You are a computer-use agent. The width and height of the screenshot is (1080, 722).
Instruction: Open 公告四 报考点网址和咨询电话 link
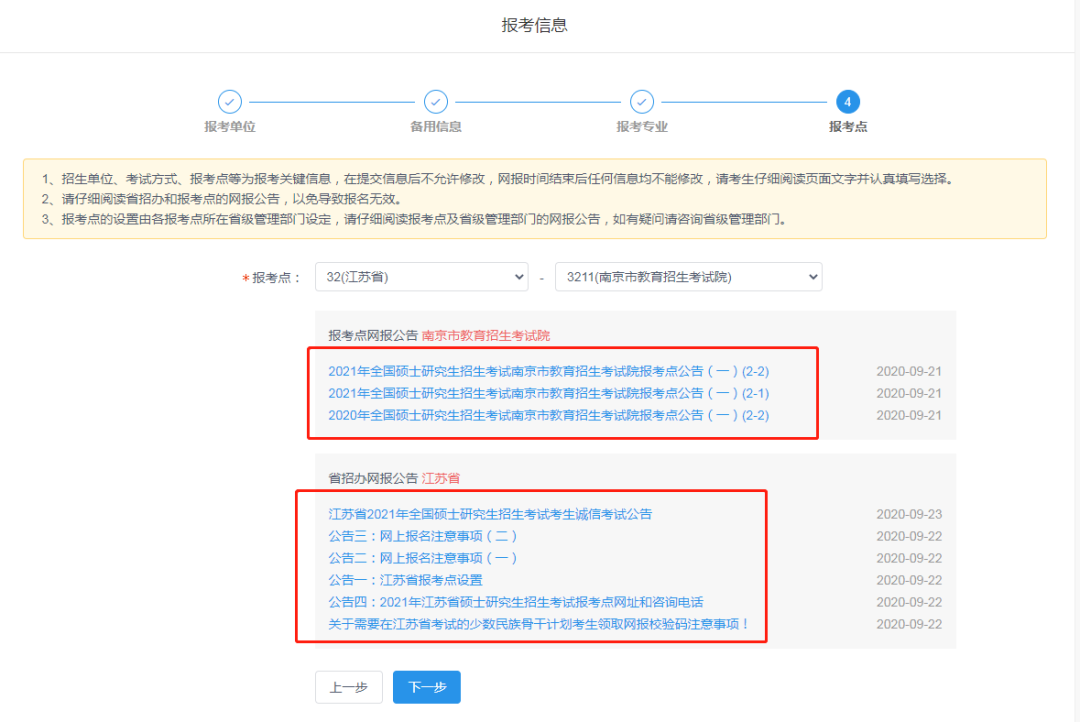(515, 602)
